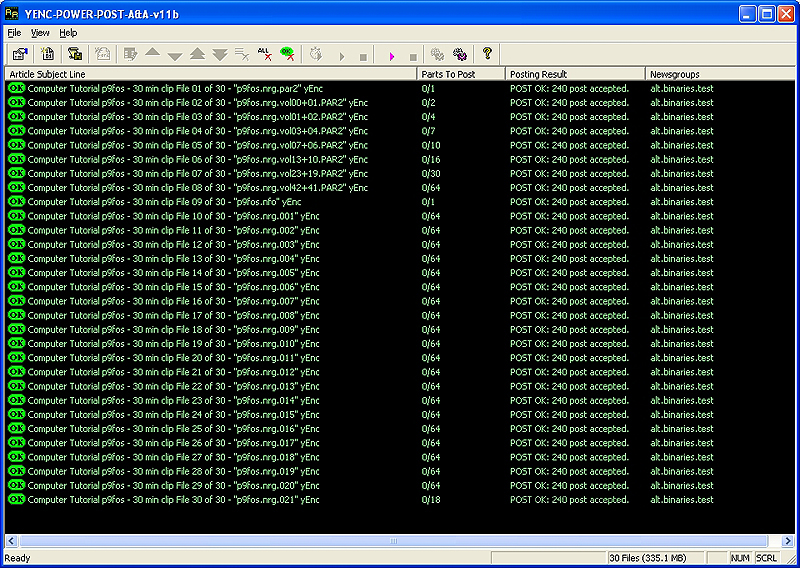Click the move to bottom double-triangle icon

(x=220, y=54)
